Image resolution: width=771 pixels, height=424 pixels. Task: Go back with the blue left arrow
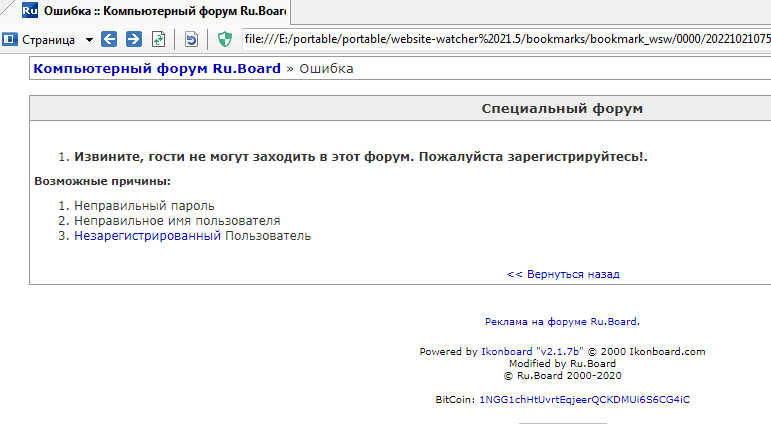109,39
